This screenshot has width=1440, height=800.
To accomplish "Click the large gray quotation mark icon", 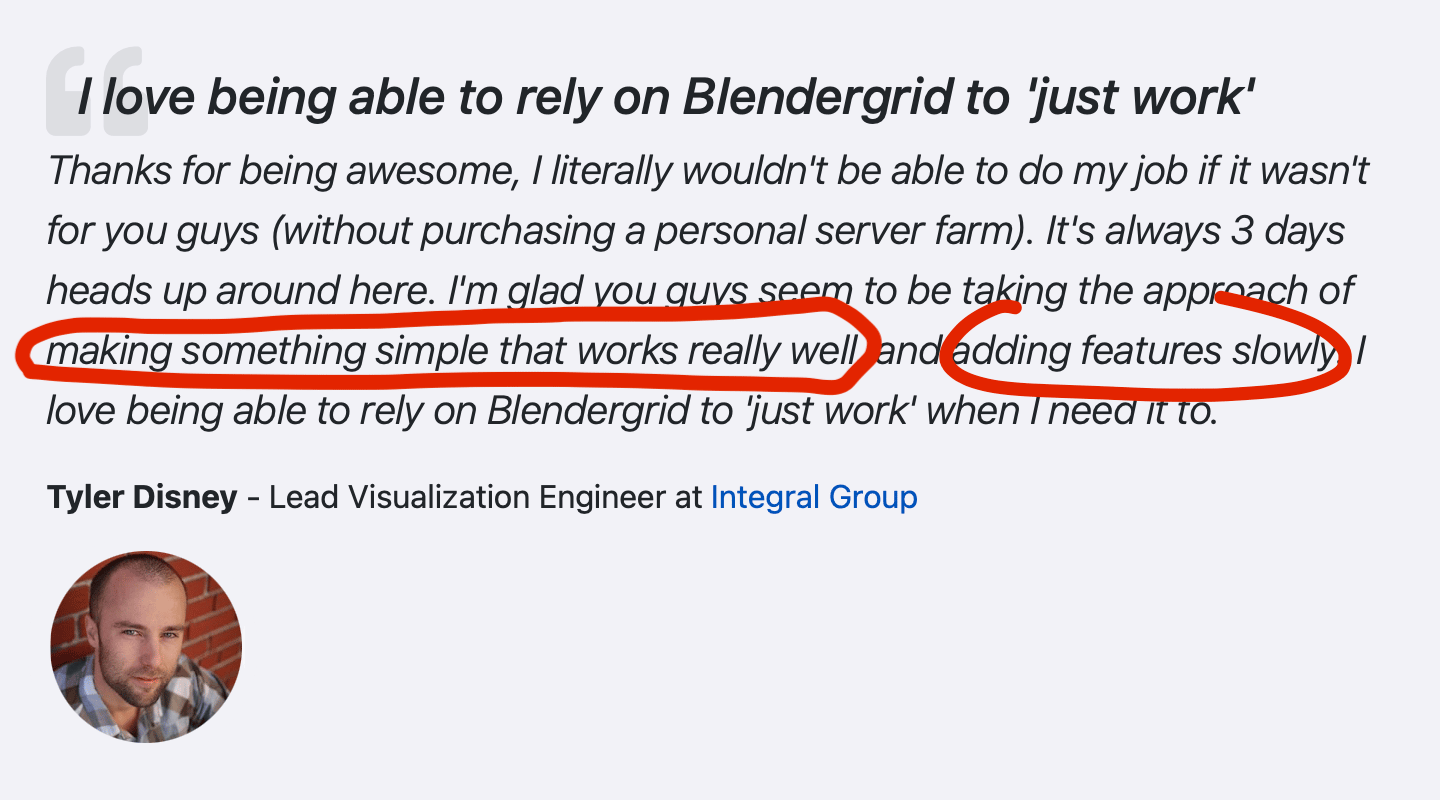I will click(x=97, y=91).
